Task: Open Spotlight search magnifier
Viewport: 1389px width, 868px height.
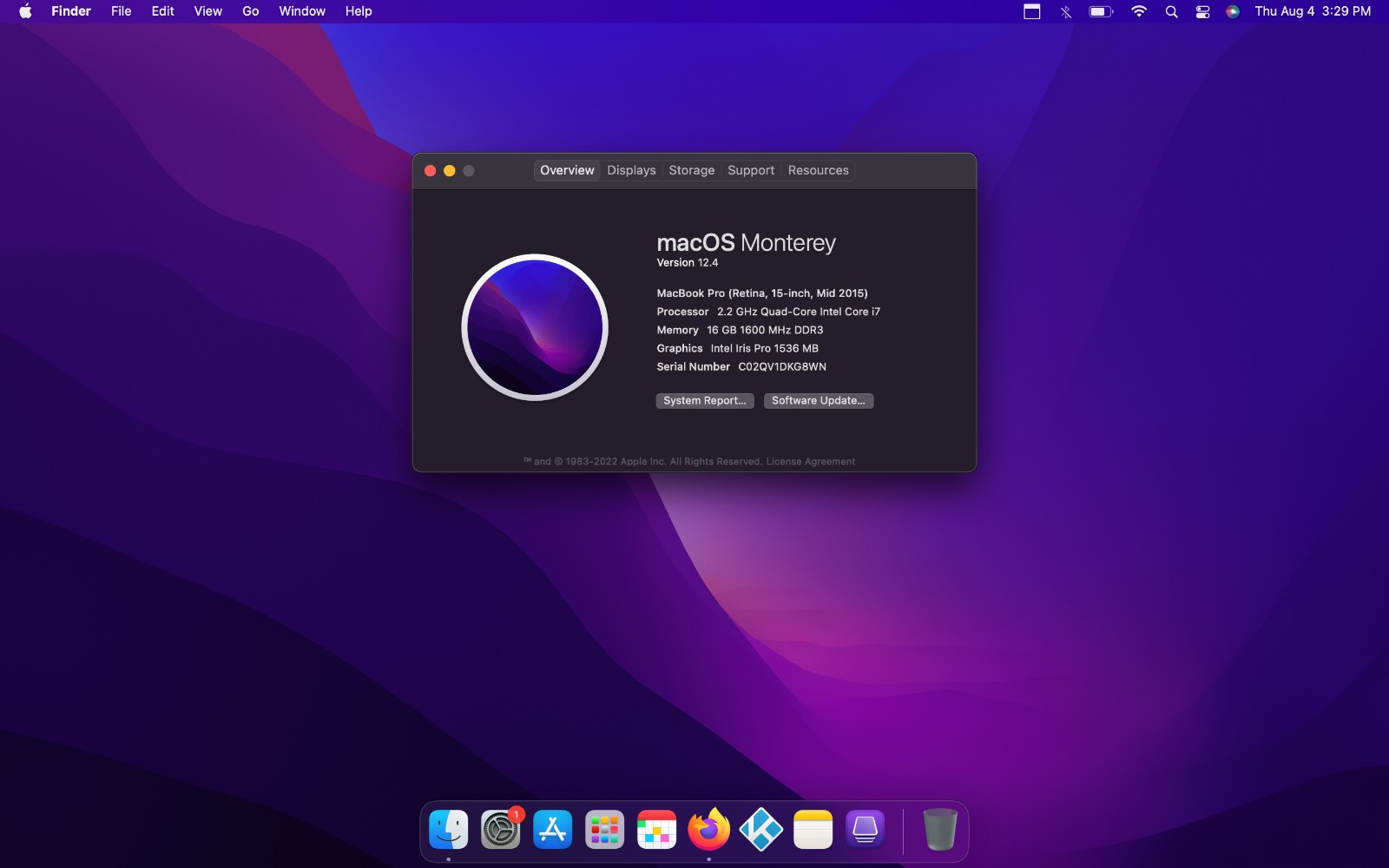Action: [x=1172, y=11]
